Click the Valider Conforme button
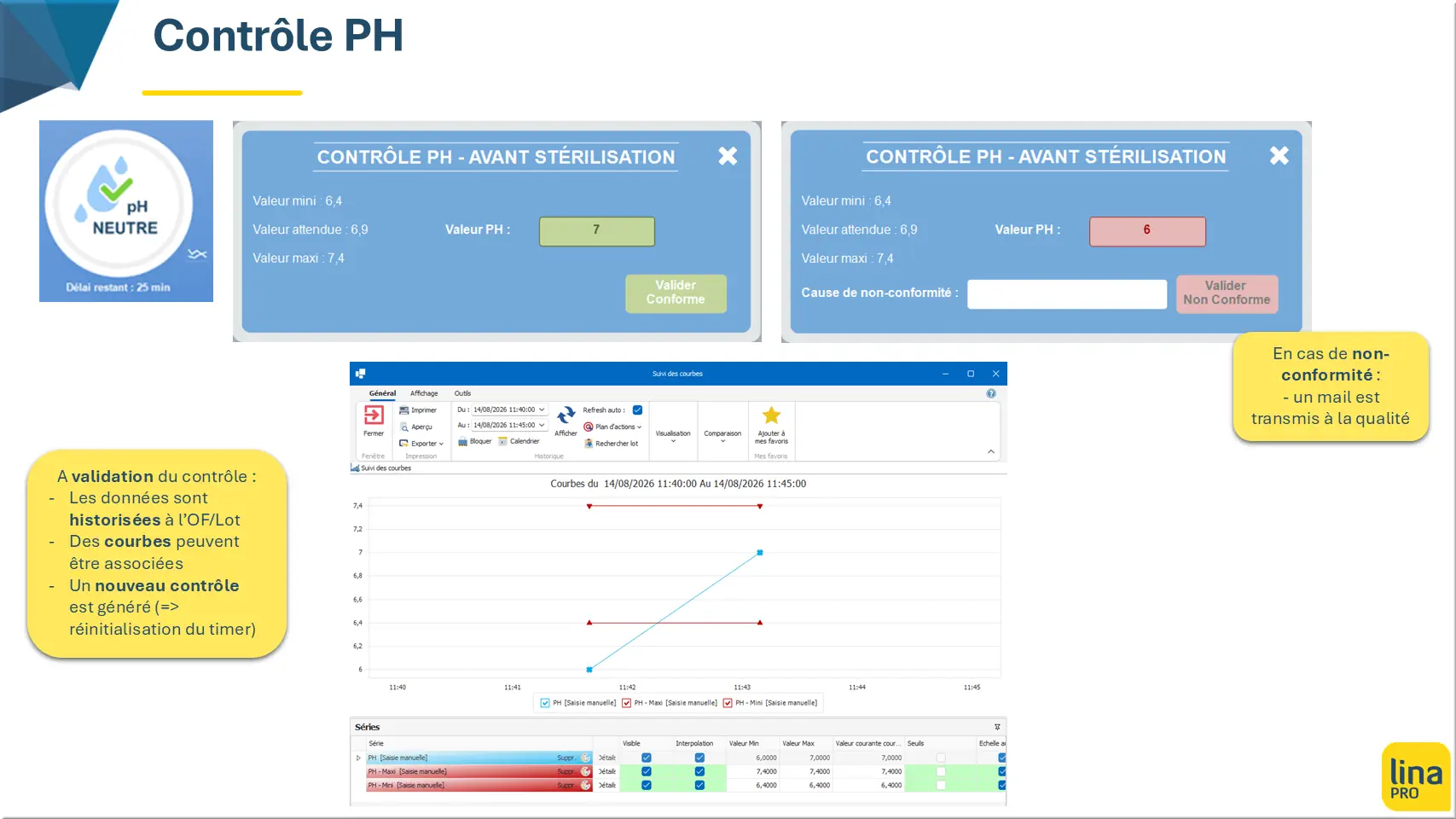The height and width of the screenshot is (819, 1456). [x=676, y=293]
